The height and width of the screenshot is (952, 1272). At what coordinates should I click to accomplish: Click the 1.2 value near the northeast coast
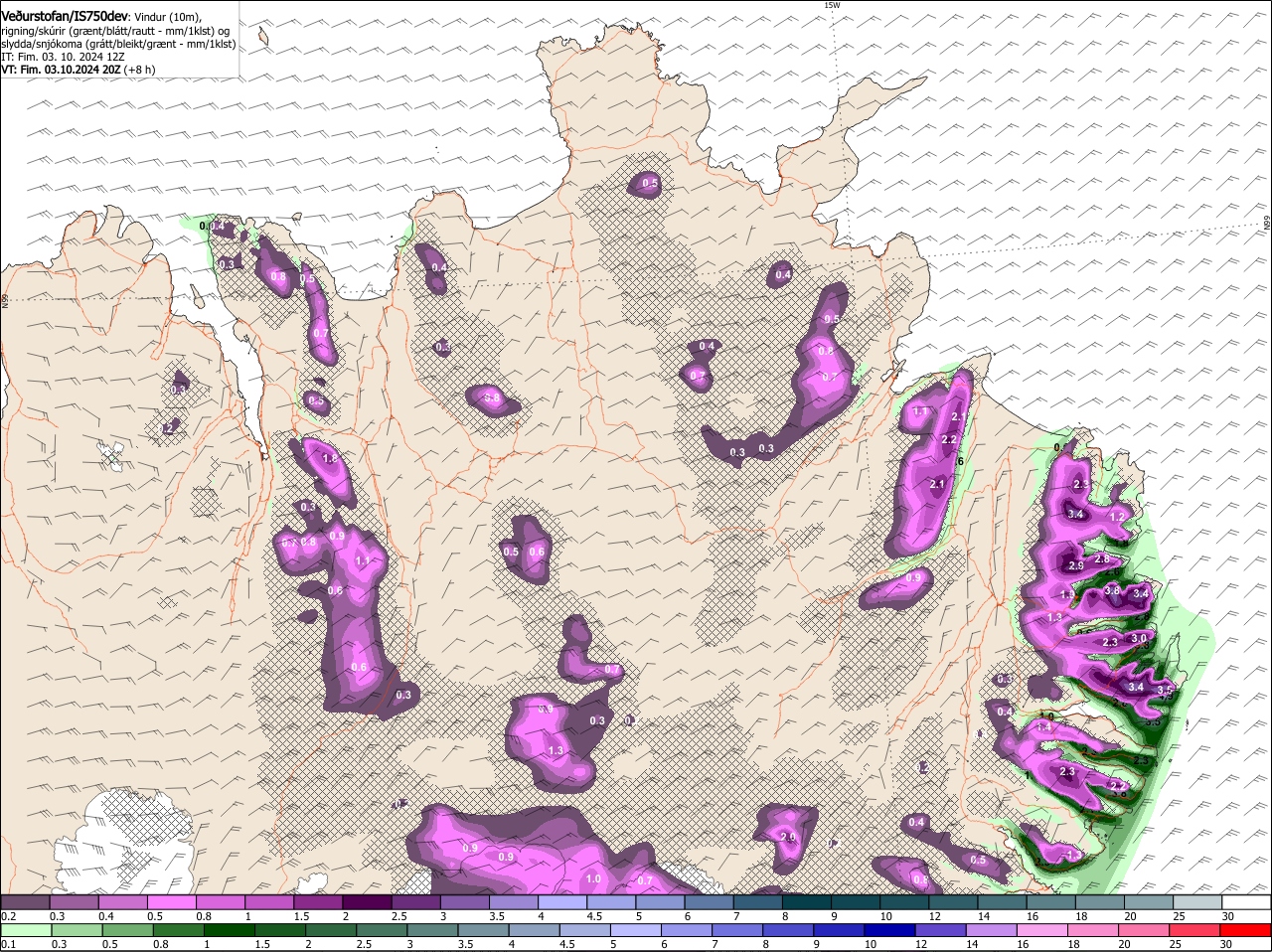1116,518
